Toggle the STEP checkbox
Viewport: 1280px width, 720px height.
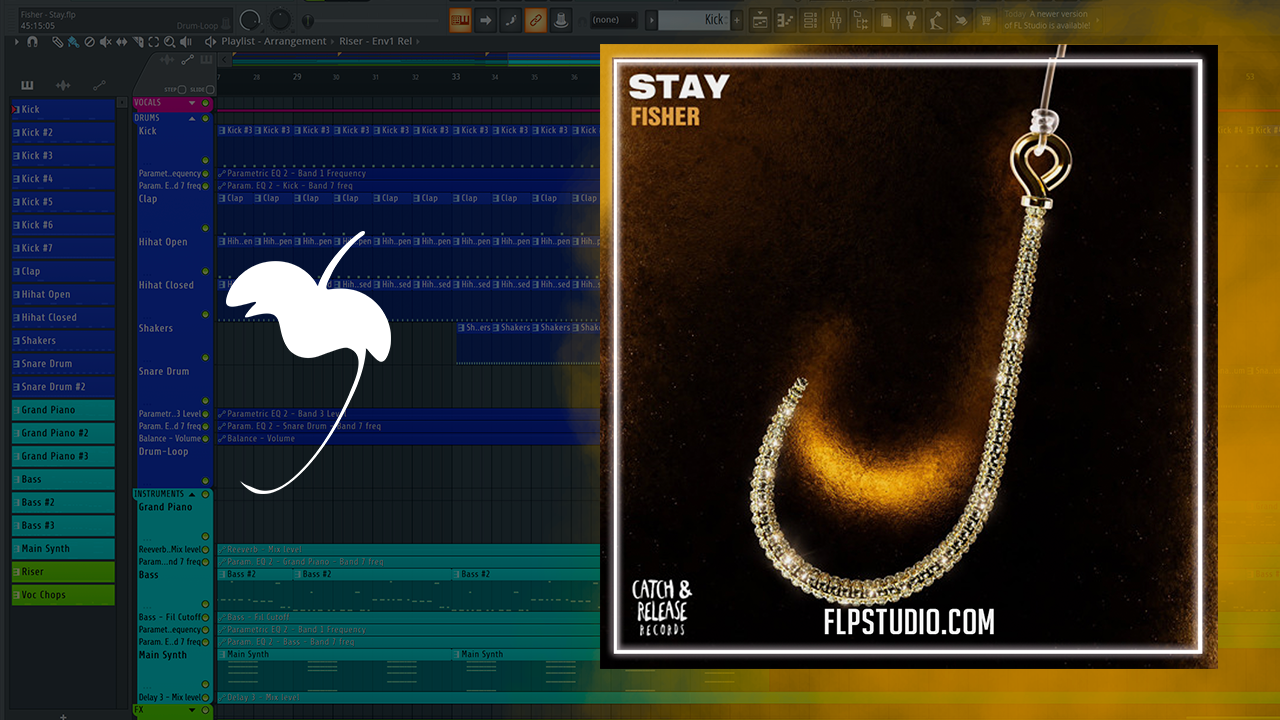(x=182, y=89)
